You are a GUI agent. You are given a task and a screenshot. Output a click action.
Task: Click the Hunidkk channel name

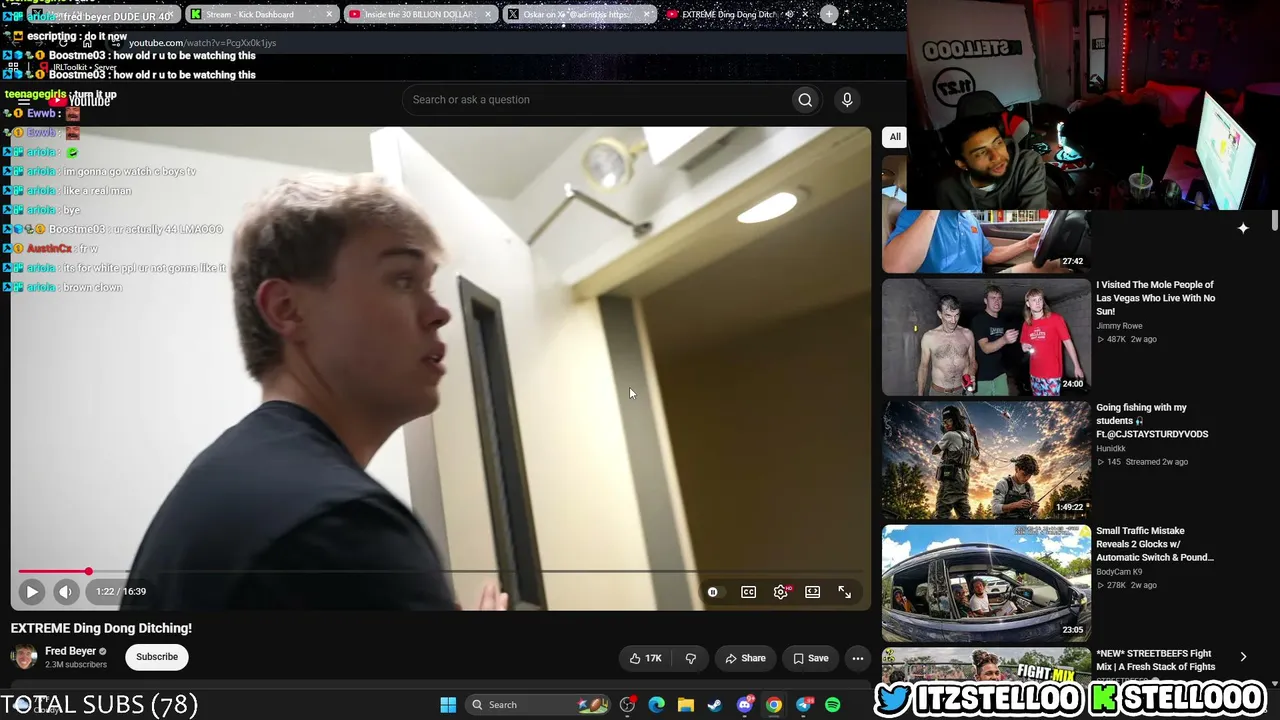click(1111, 449)
